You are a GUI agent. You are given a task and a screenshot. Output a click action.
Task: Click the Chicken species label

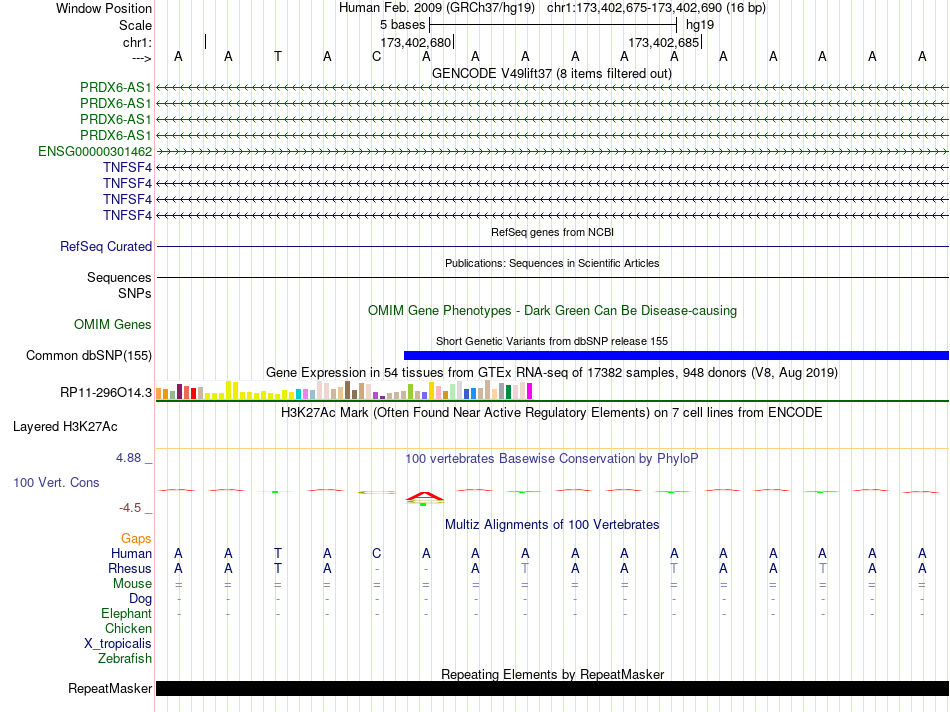pos(128,628)
